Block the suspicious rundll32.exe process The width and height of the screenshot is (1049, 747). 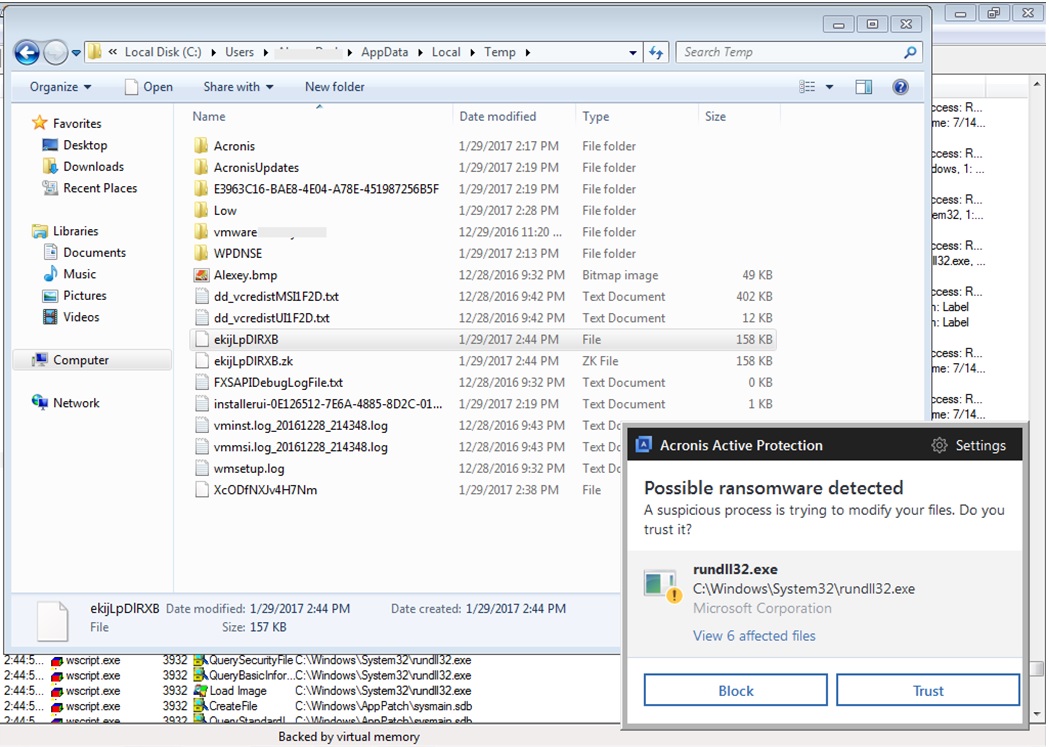coord(735,690)
